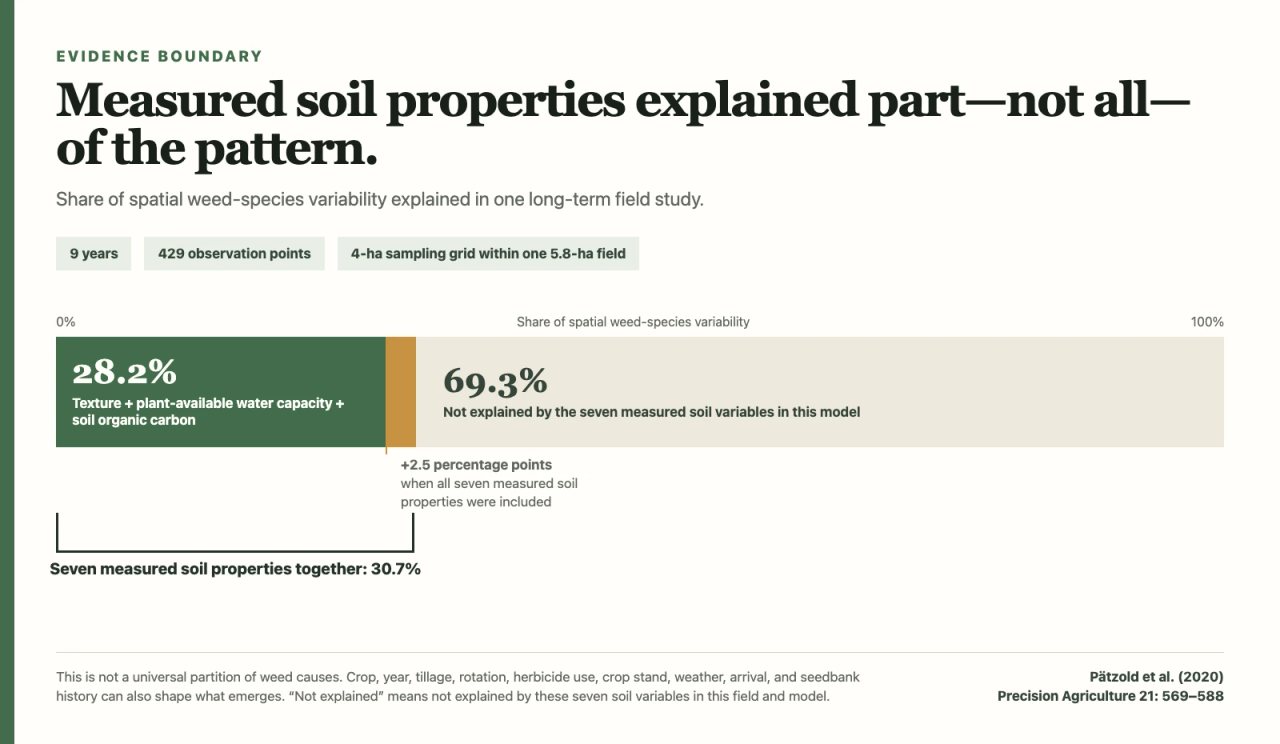Click the '+2.5 percentage points' annotation
Screen dimensions: 1280x744
[x=476, y=465]
